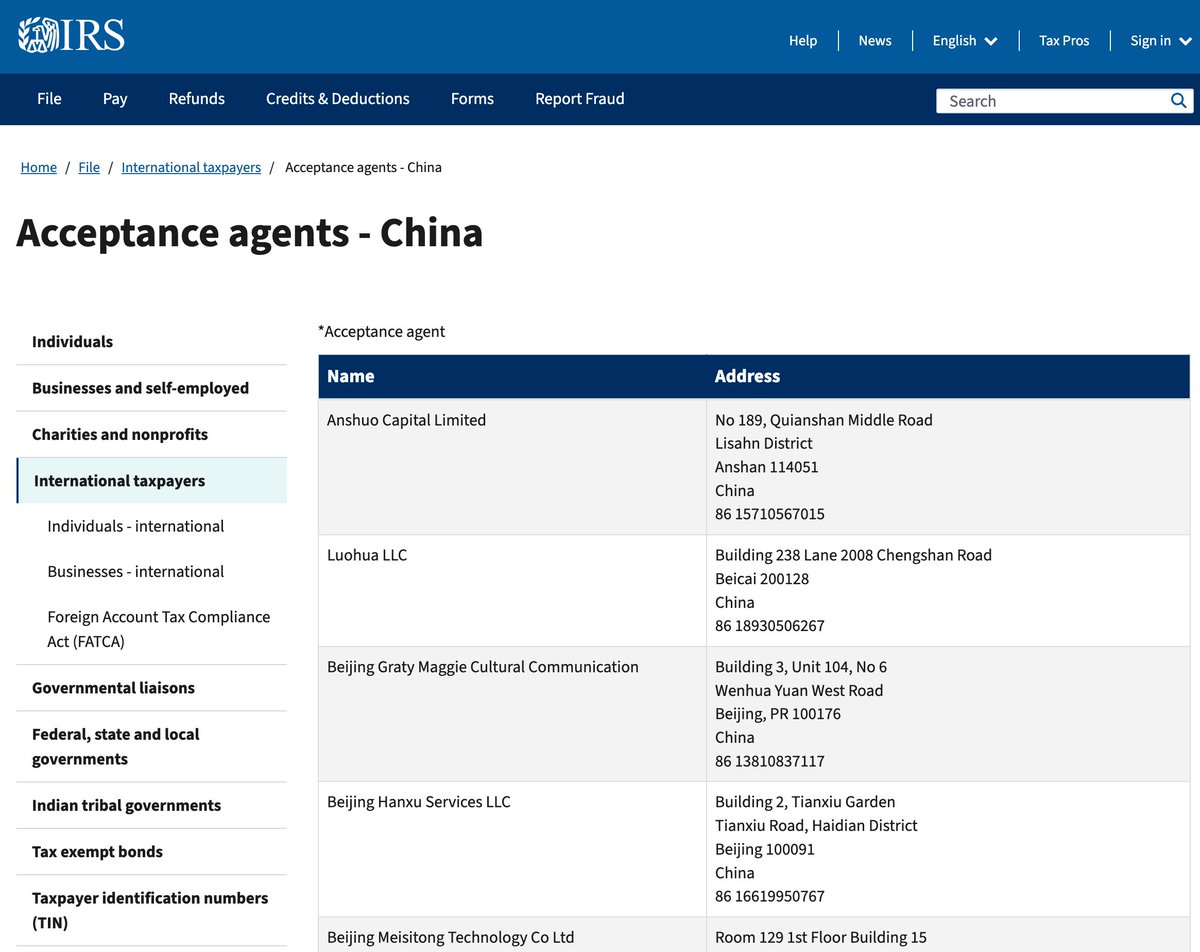Go to Tax Pros page
Image resolution: width=1200 pixels, height=952 pixels.
pos(1064,40)
